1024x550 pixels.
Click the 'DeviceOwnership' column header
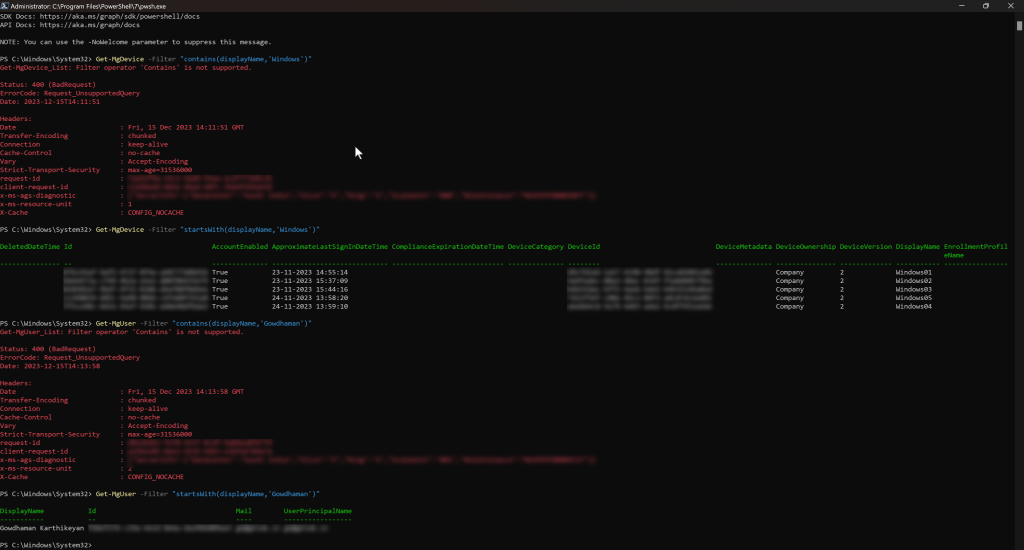pos(805,246)
